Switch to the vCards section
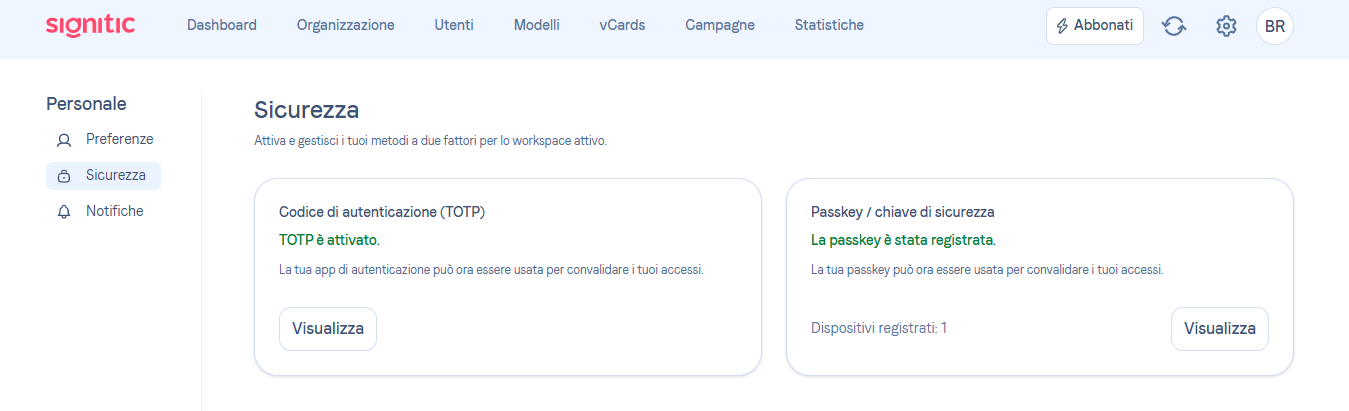 pos(622,25)
